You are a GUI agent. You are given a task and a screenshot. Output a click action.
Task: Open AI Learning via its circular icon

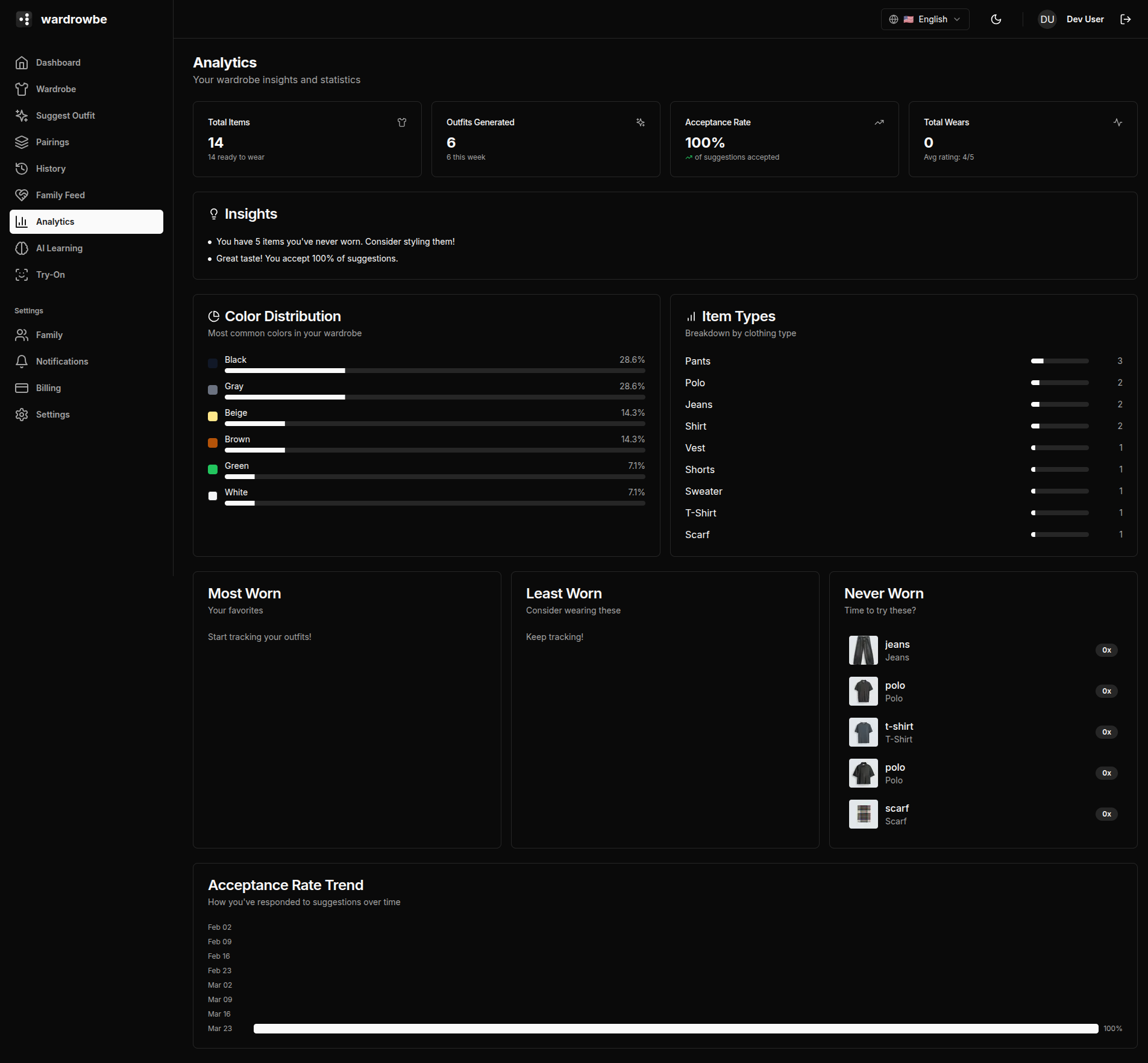tap(22, 248)
